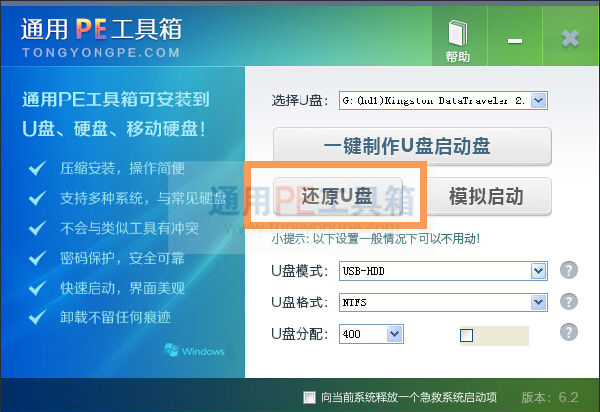Click the 还原U盘 button
This screenshot has width=600, height=412.
(338, 196)
